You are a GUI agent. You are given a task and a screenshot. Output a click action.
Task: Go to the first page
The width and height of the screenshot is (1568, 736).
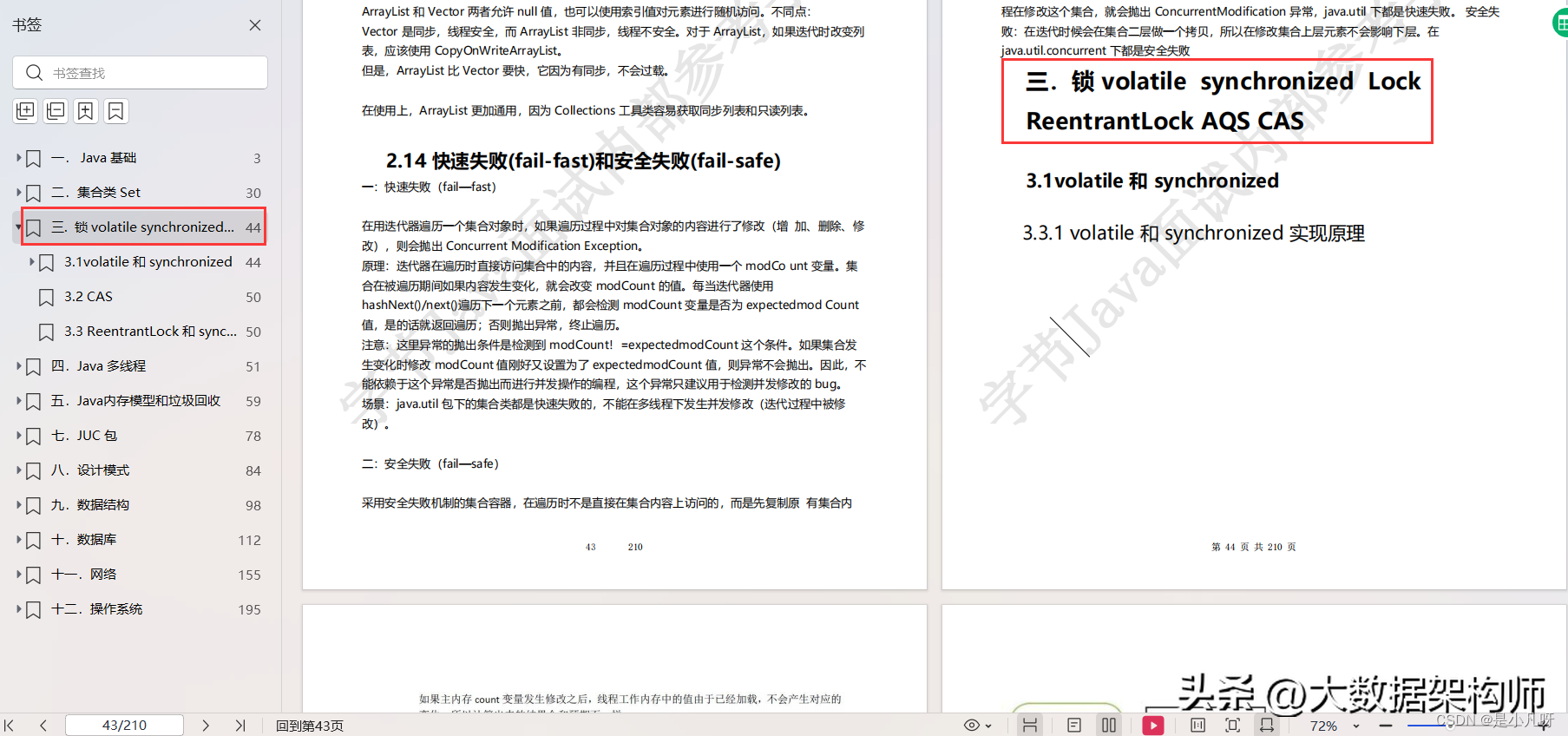(x=10, y=725)
